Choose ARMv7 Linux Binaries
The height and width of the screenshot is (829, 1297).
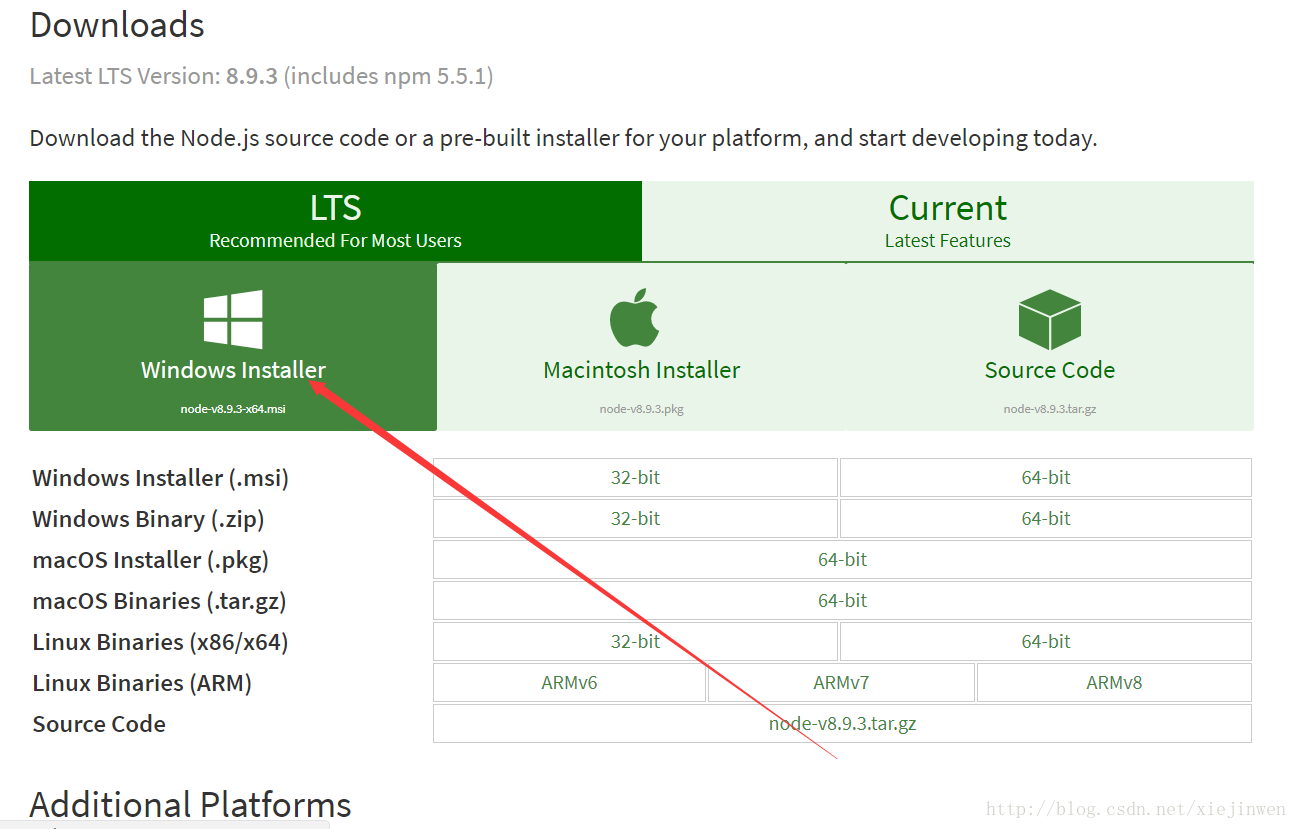coord(841,683)
